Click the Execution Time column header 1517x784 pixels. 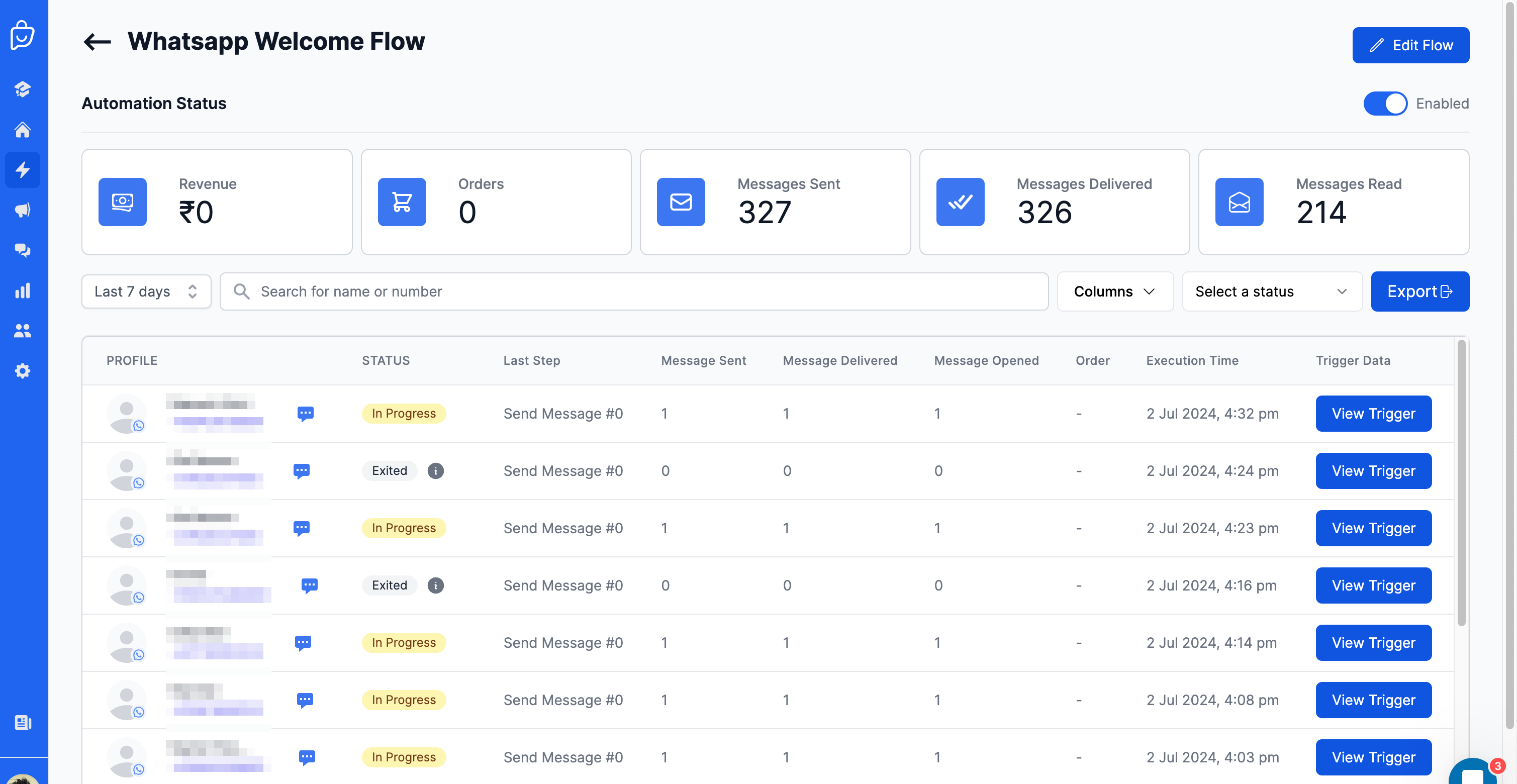[x=1192, y=361]
